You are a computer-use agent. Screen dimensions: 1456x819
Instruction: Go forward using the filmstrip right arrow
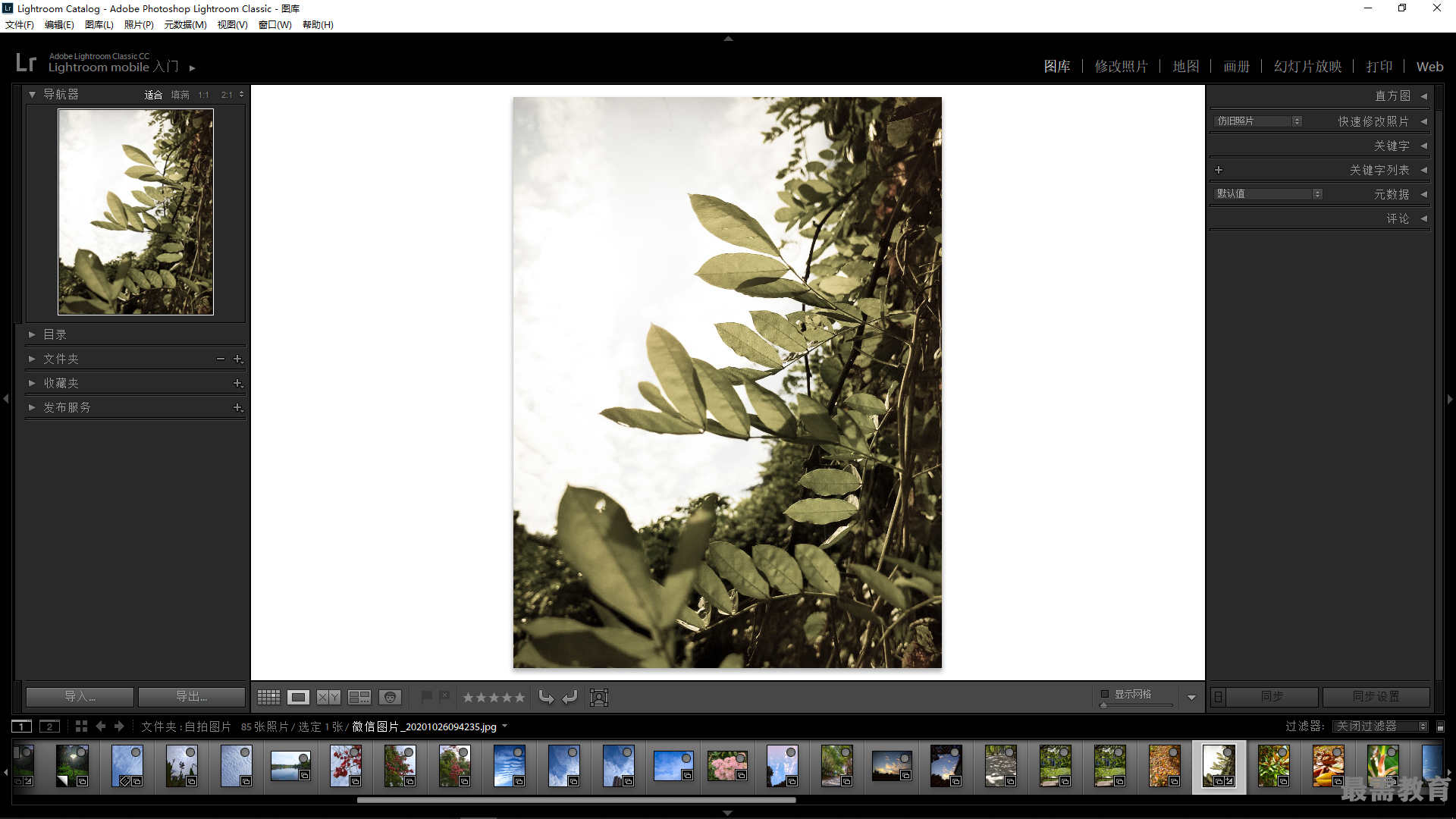coord(119,726)
